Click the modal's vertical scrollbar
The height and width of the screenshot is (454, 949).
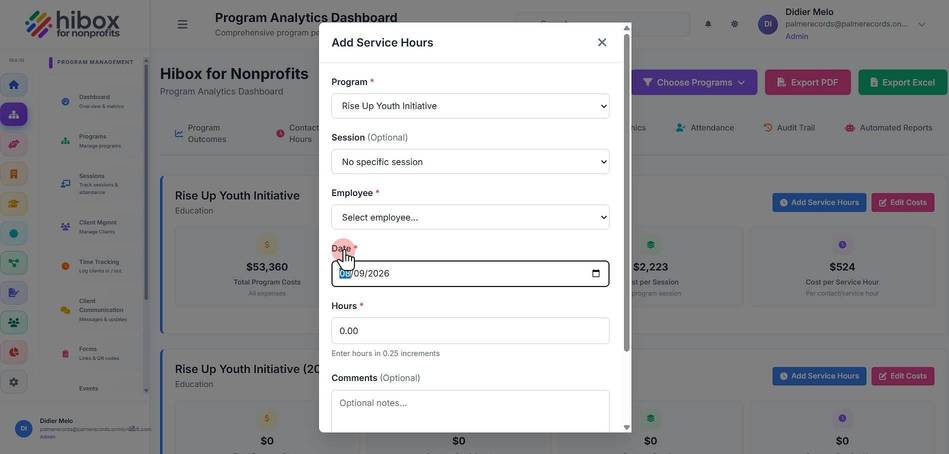626,192
